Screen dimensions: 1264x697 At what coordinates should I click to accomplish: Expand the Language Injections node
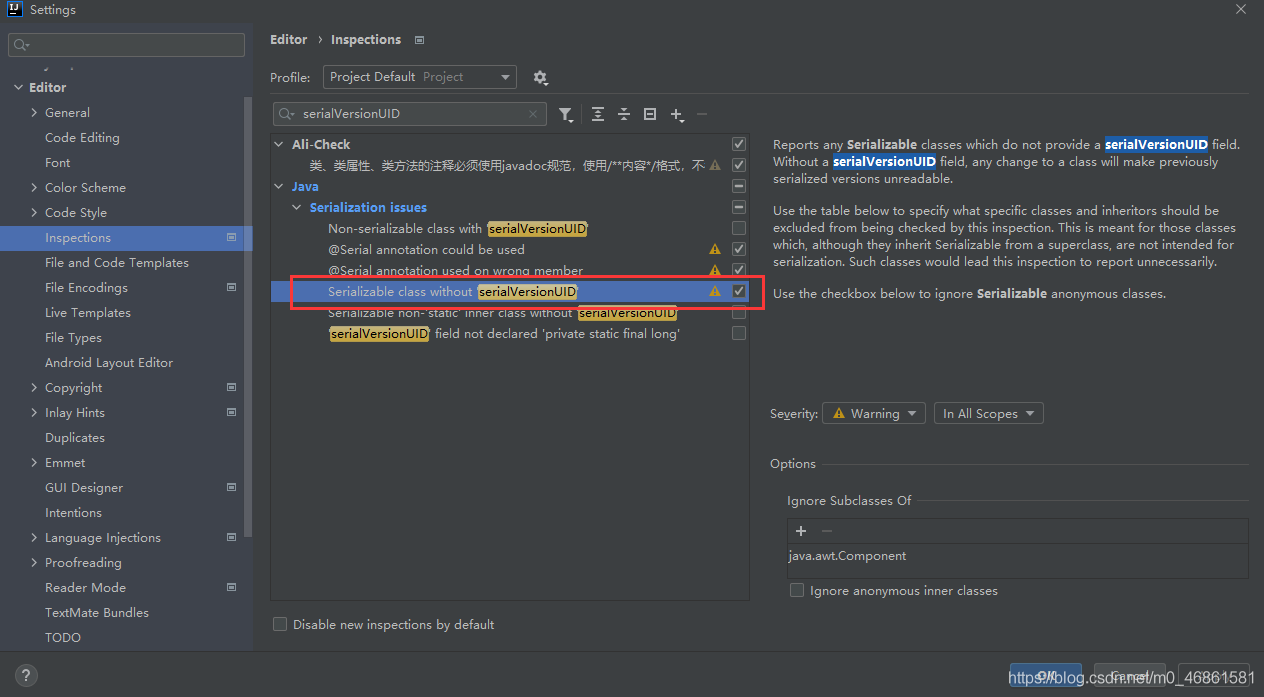[35, 538]
